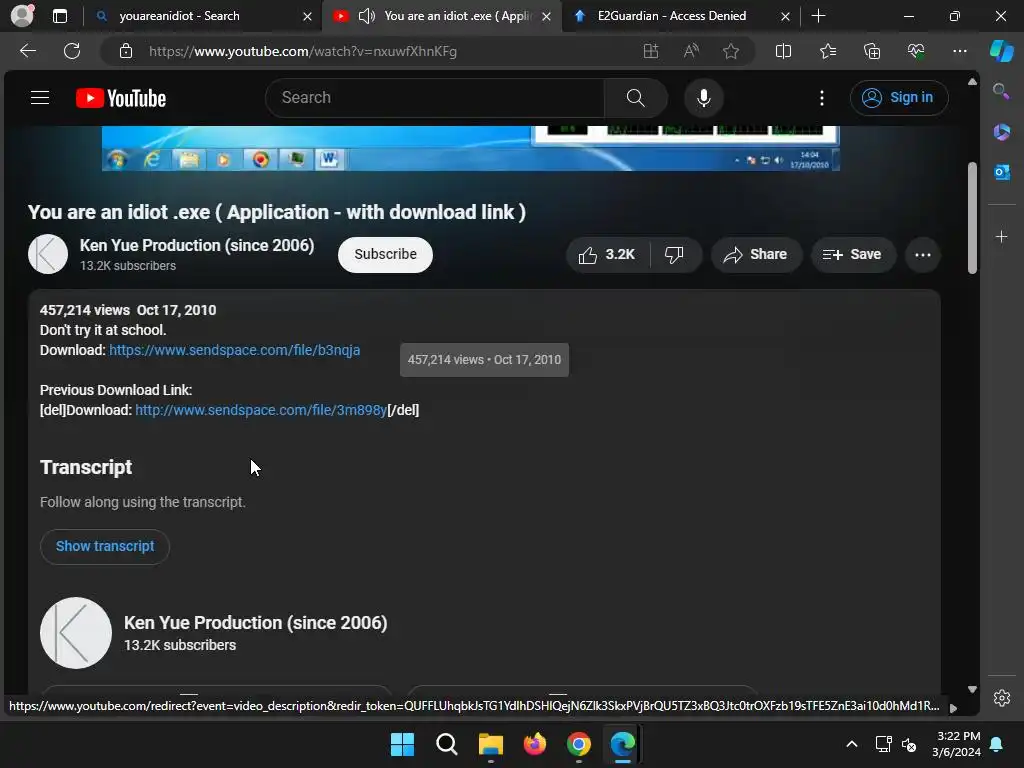Close the youareanidiot Search tab
1024x768 pixels.
307,16
